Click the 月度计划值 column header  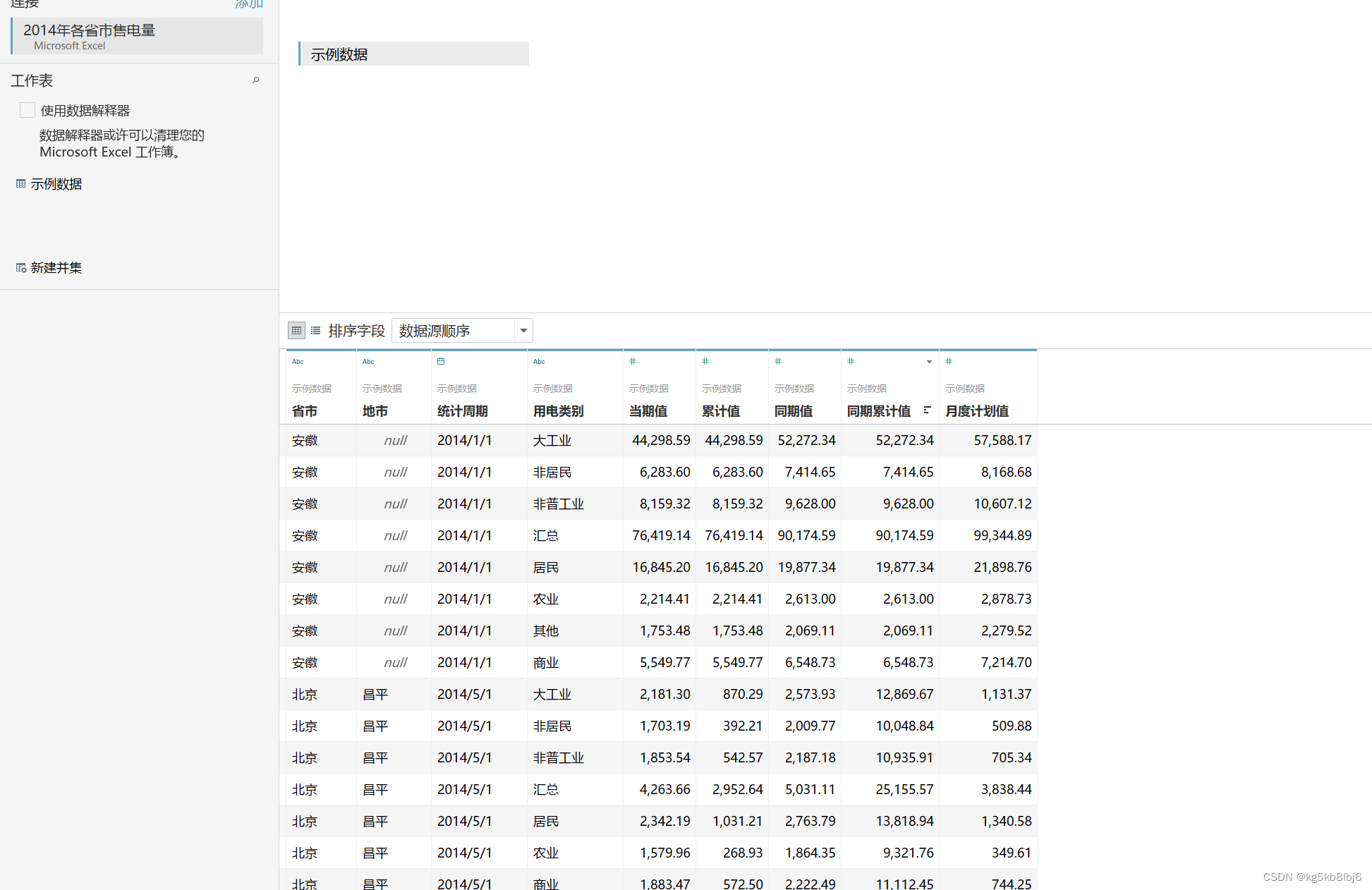[x=977, y=411]
